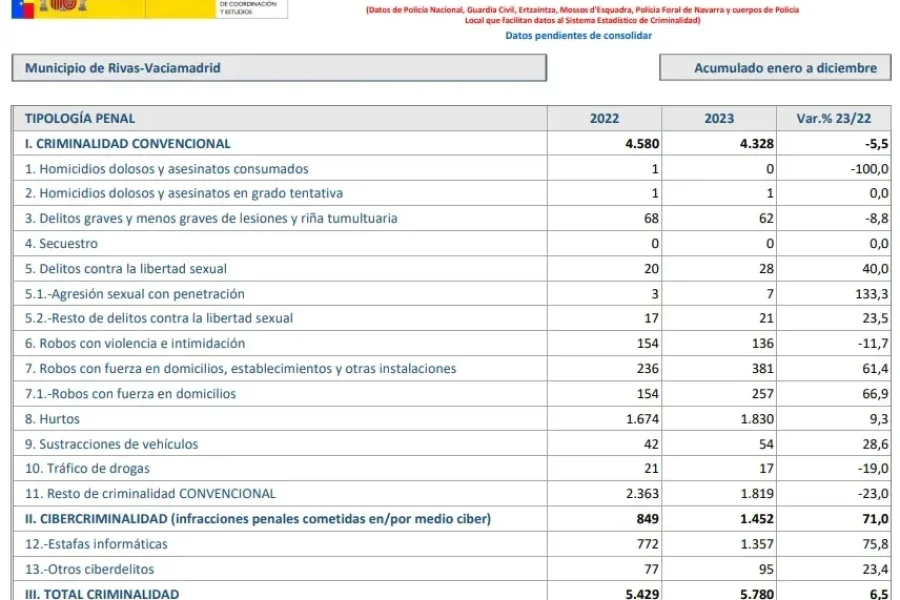Click the 12.-Estafas informáticas row label
900x600 pixels.
(x=96, y=544)
